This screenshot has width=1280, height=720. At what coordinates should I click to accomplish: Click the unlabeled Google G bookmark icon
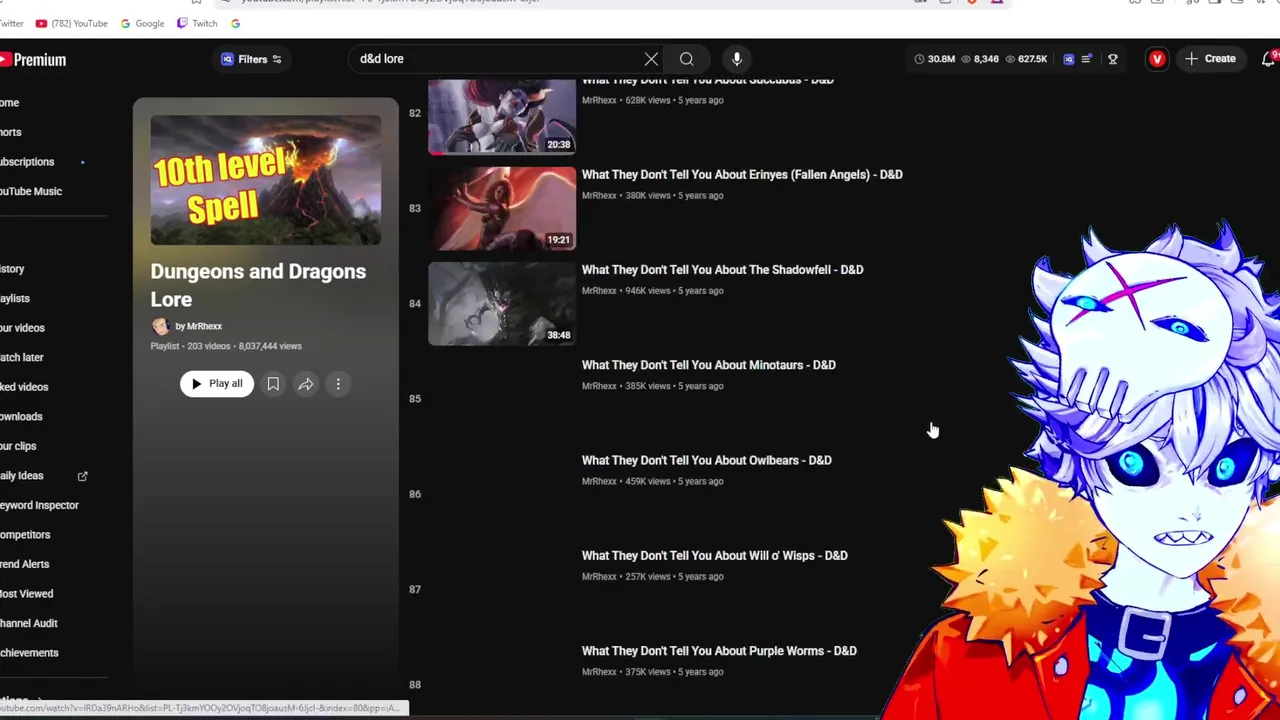click(235, 23)
